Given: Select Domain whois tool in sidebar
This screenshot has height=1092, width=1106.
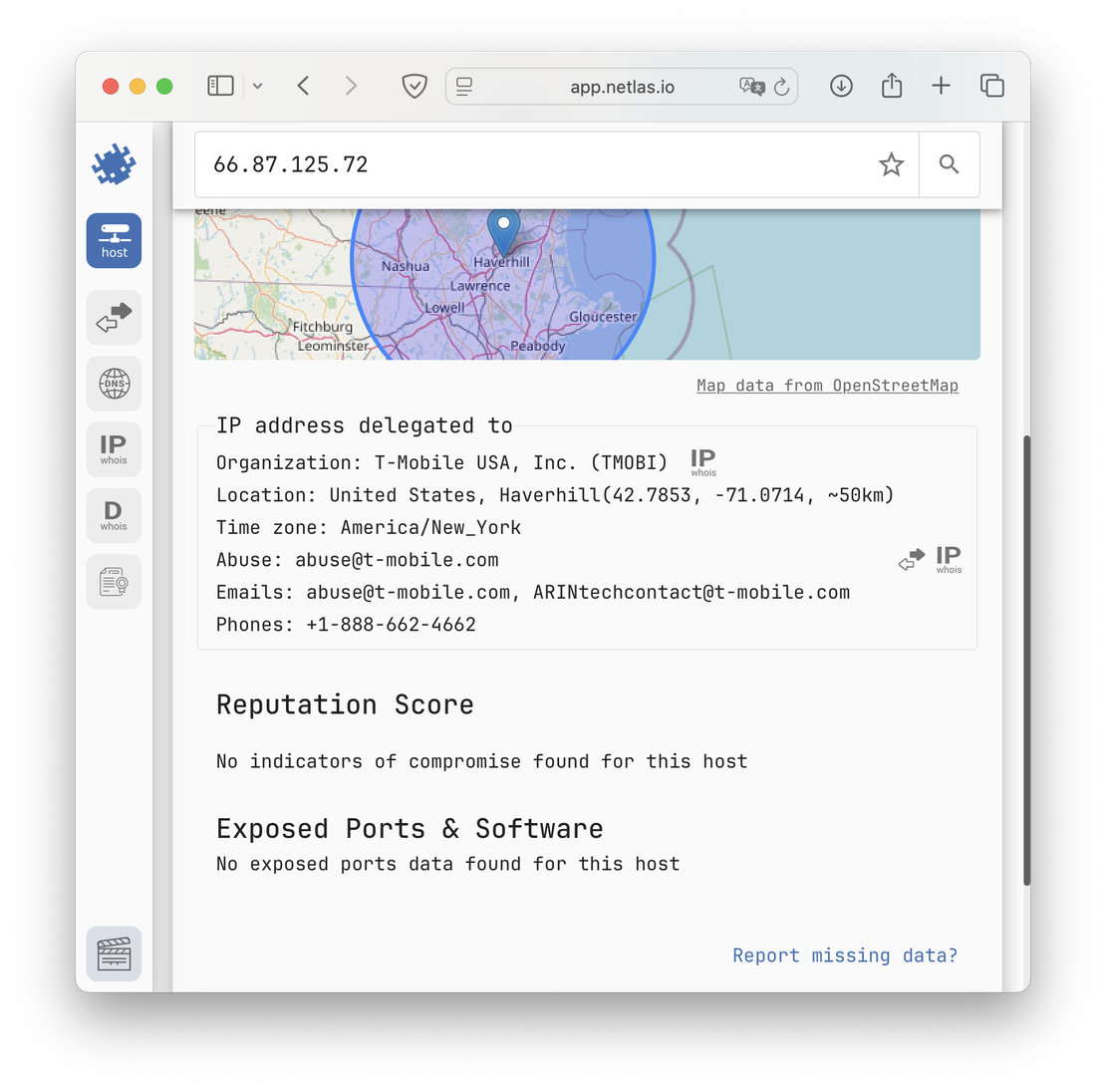Looking at the screenshot, I should [114, 515].
